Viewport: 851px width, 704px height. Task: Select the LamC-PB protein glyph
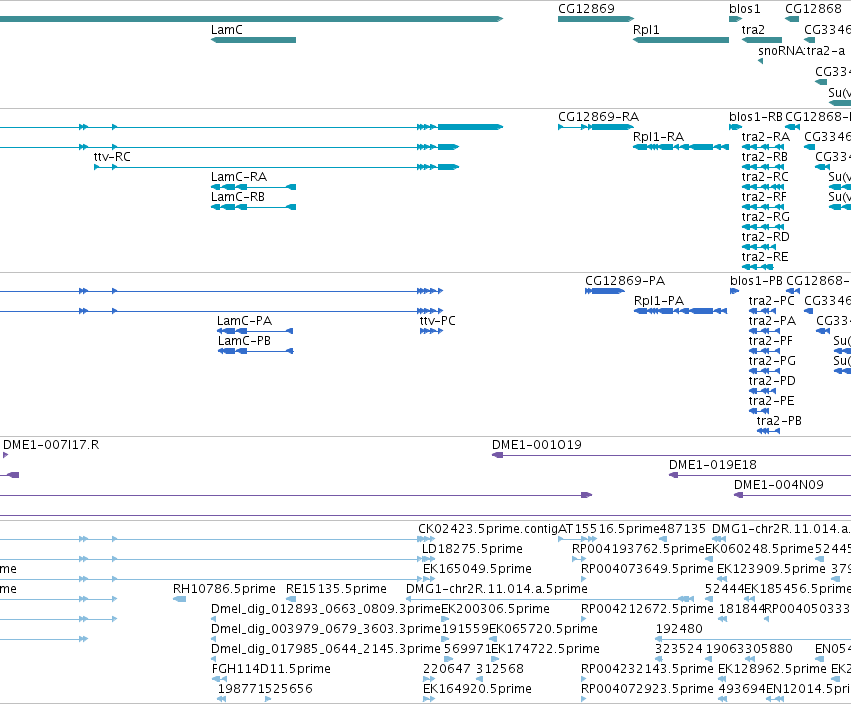[256, 351]
